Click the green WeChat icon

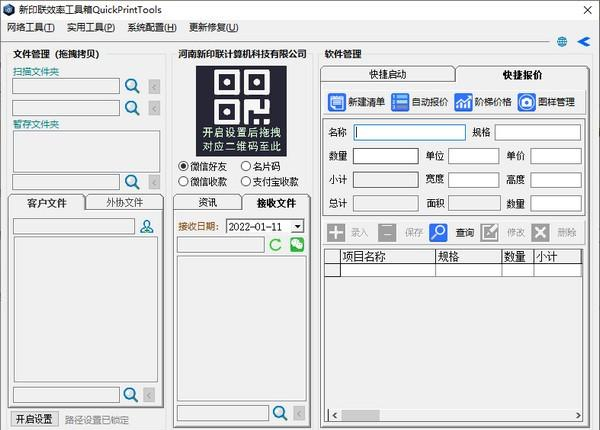[x=297, y=244]
